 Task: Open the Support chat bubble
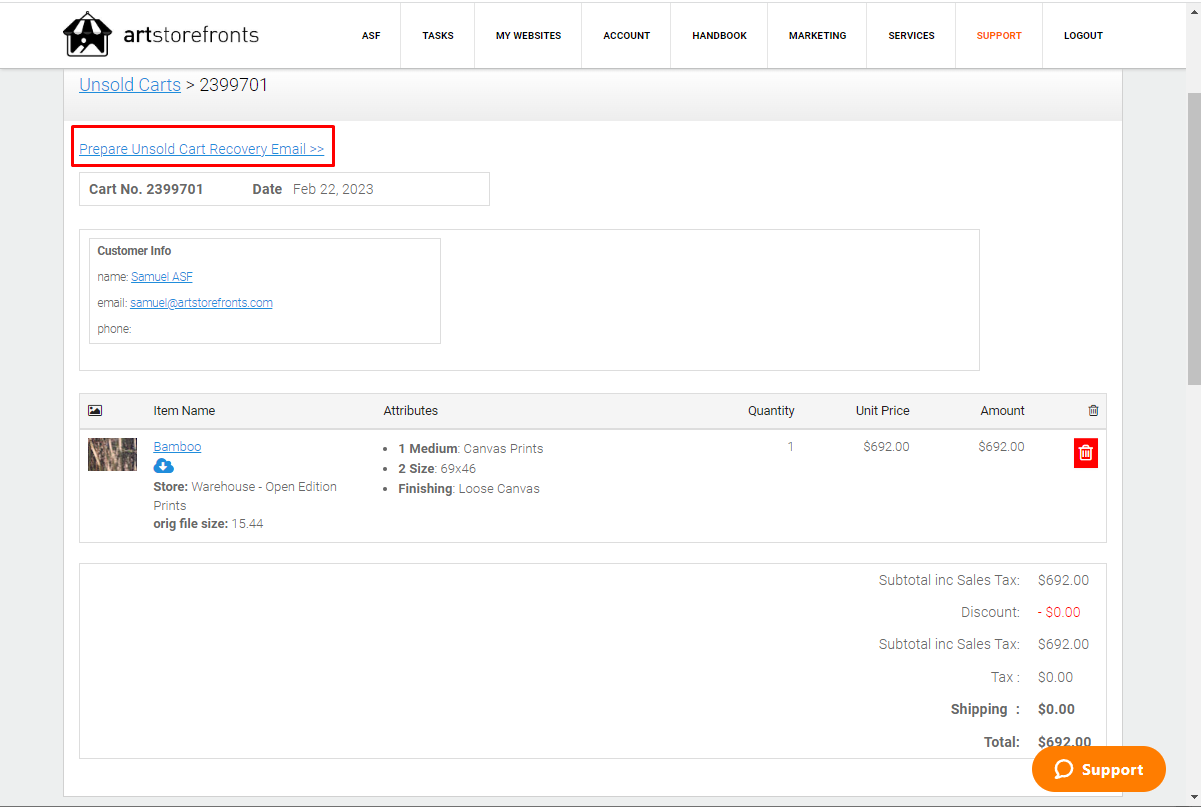tap(1098, 769)
